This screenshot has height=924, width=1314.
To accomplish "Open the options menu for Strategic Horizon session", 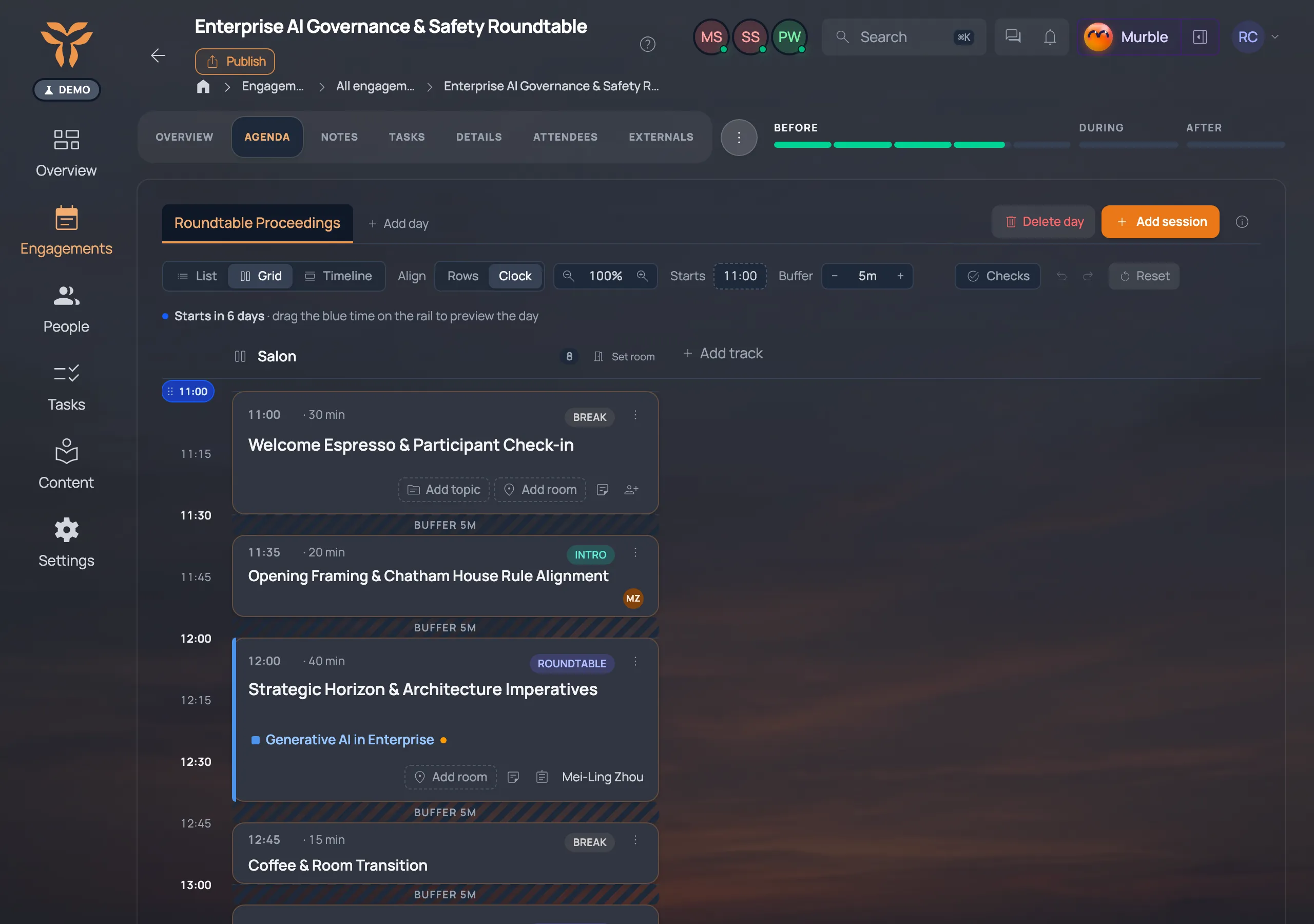I will [635, 661].
